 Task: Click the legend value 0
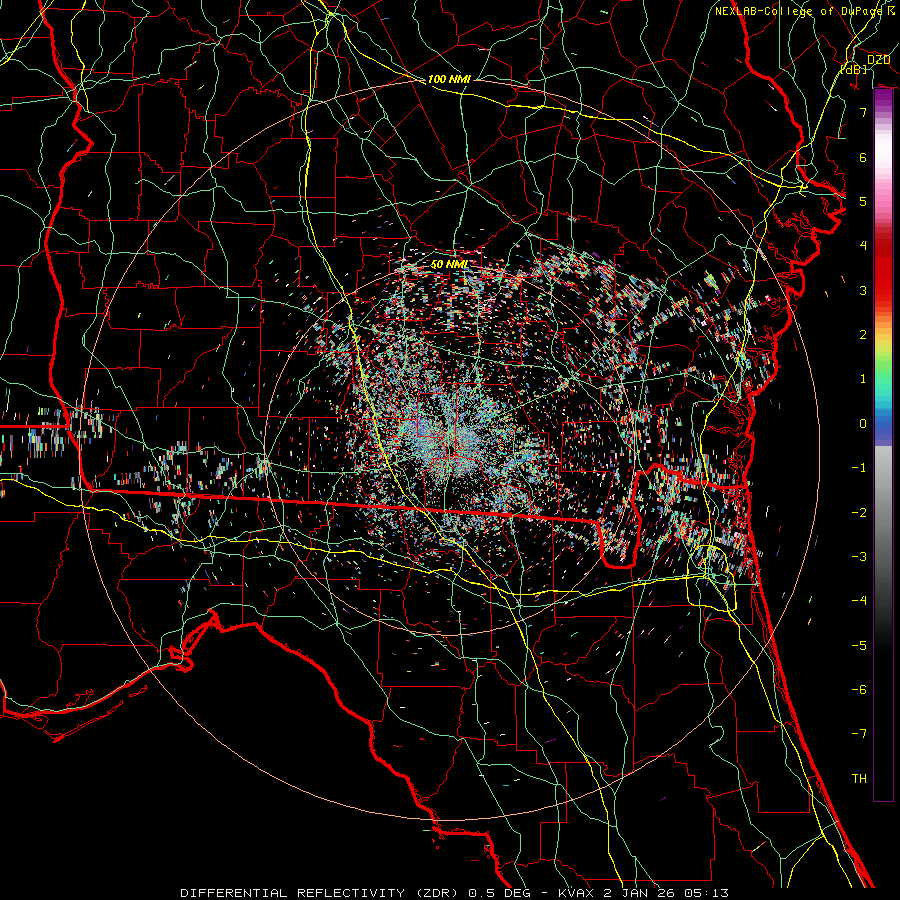(x=863, y=424)
